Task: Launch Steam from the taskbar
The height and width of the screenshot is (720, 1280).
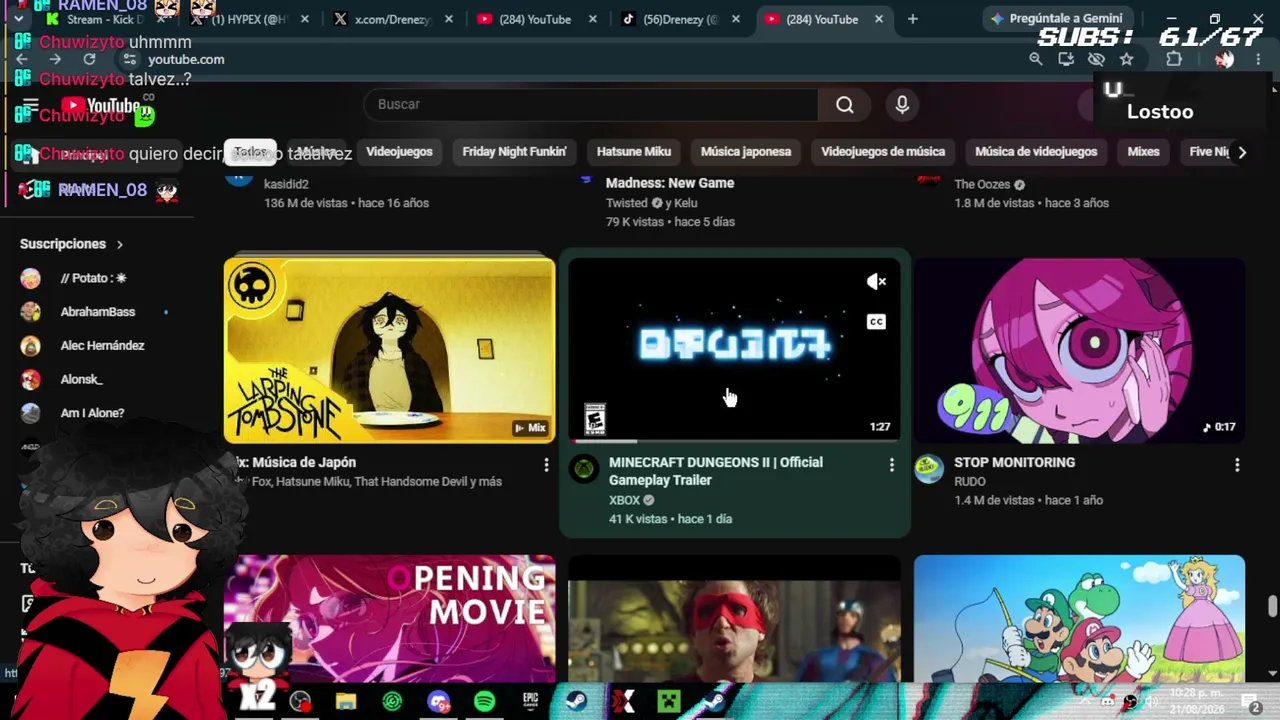Action: click(x=576, y=701)
